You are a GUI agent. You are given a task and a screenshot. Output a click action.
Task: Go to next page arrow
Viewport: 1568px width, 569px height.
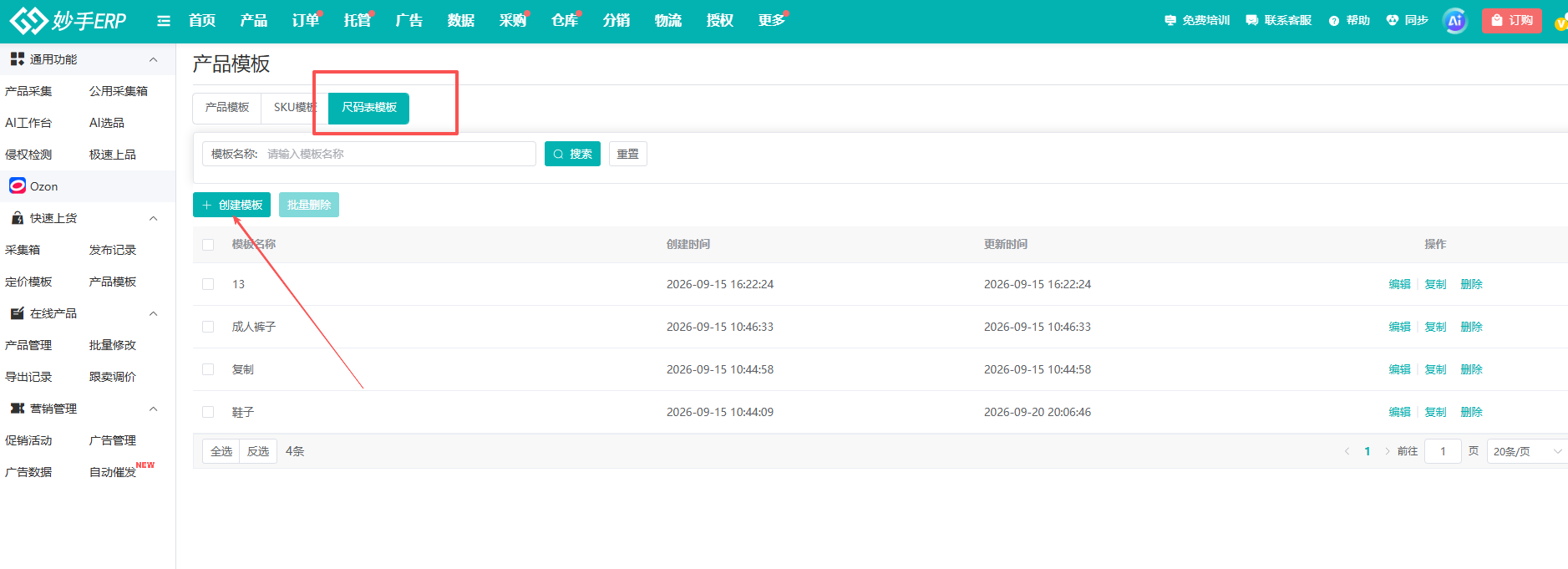pyautogui.click(x=1388, y=451)
